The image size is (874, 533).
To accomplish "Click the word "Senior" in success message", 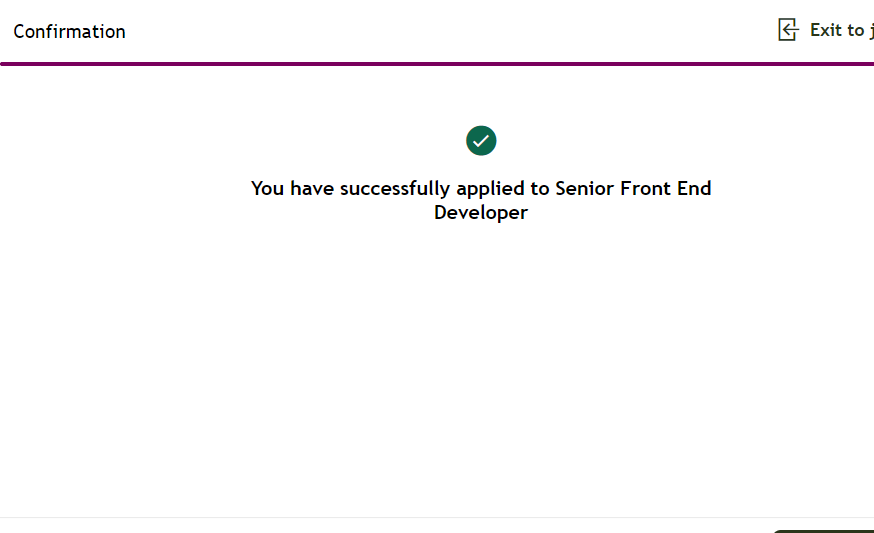I will pos(582,188).
